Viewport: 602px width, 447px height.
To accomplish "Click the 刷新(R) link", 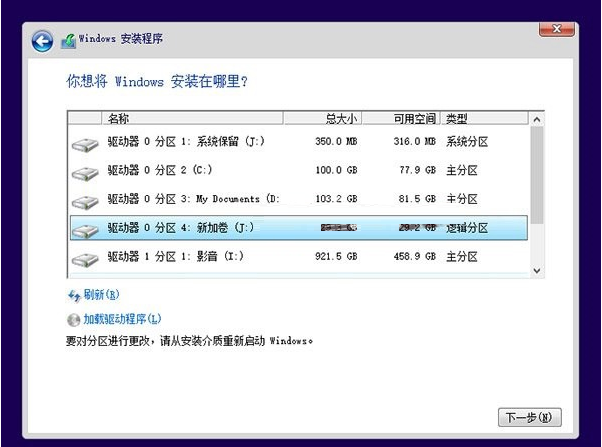I will point(101,296).
